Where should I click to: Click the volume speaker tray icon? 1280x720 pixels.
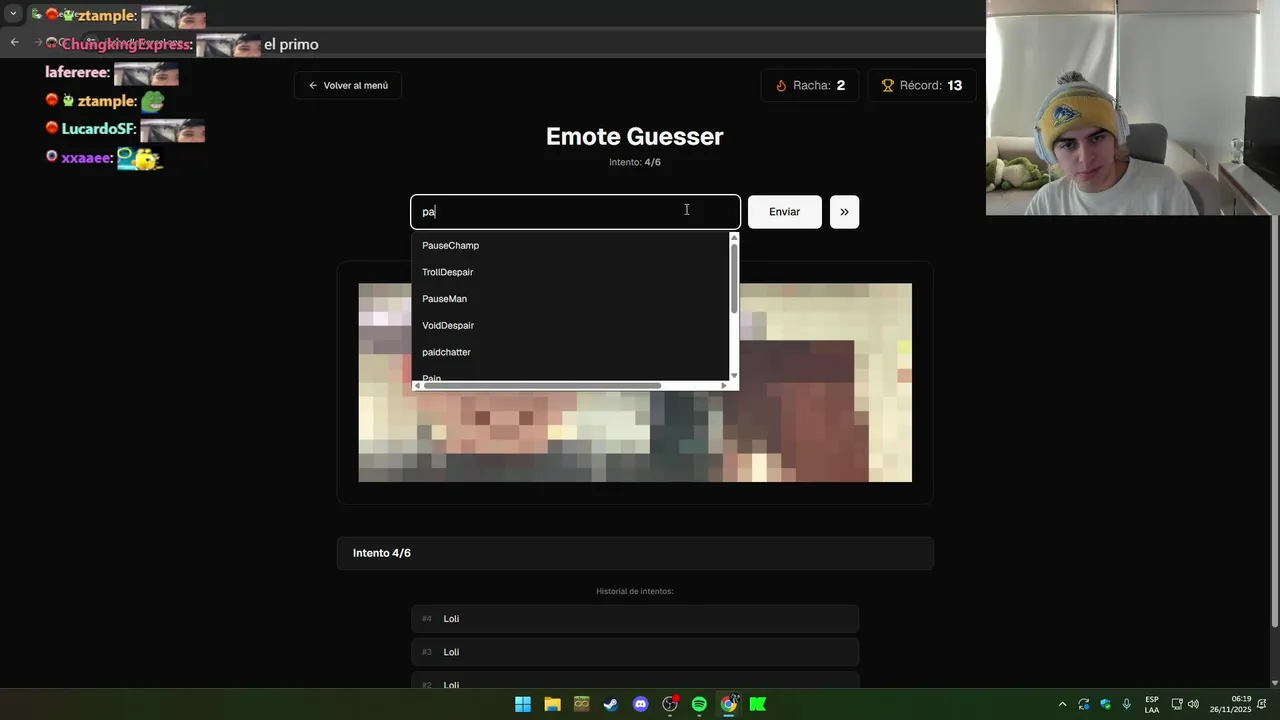pyautogui.click(x=1193, y=704)
